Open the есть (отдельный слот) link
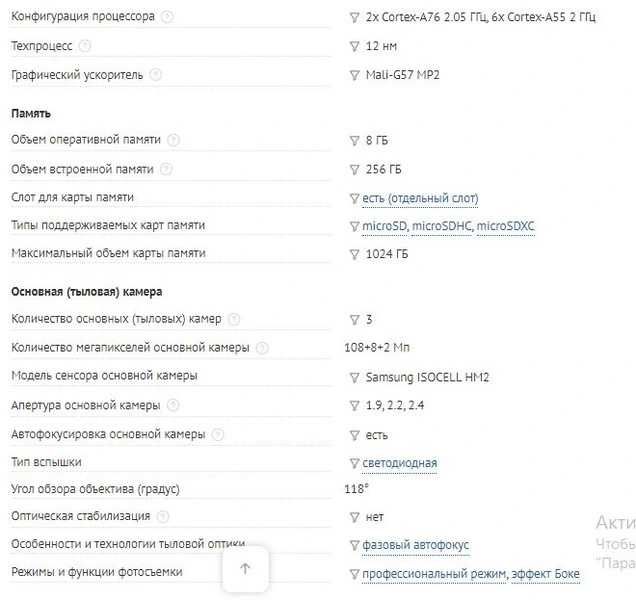This screenshot has height=600, width=636. 420,198
